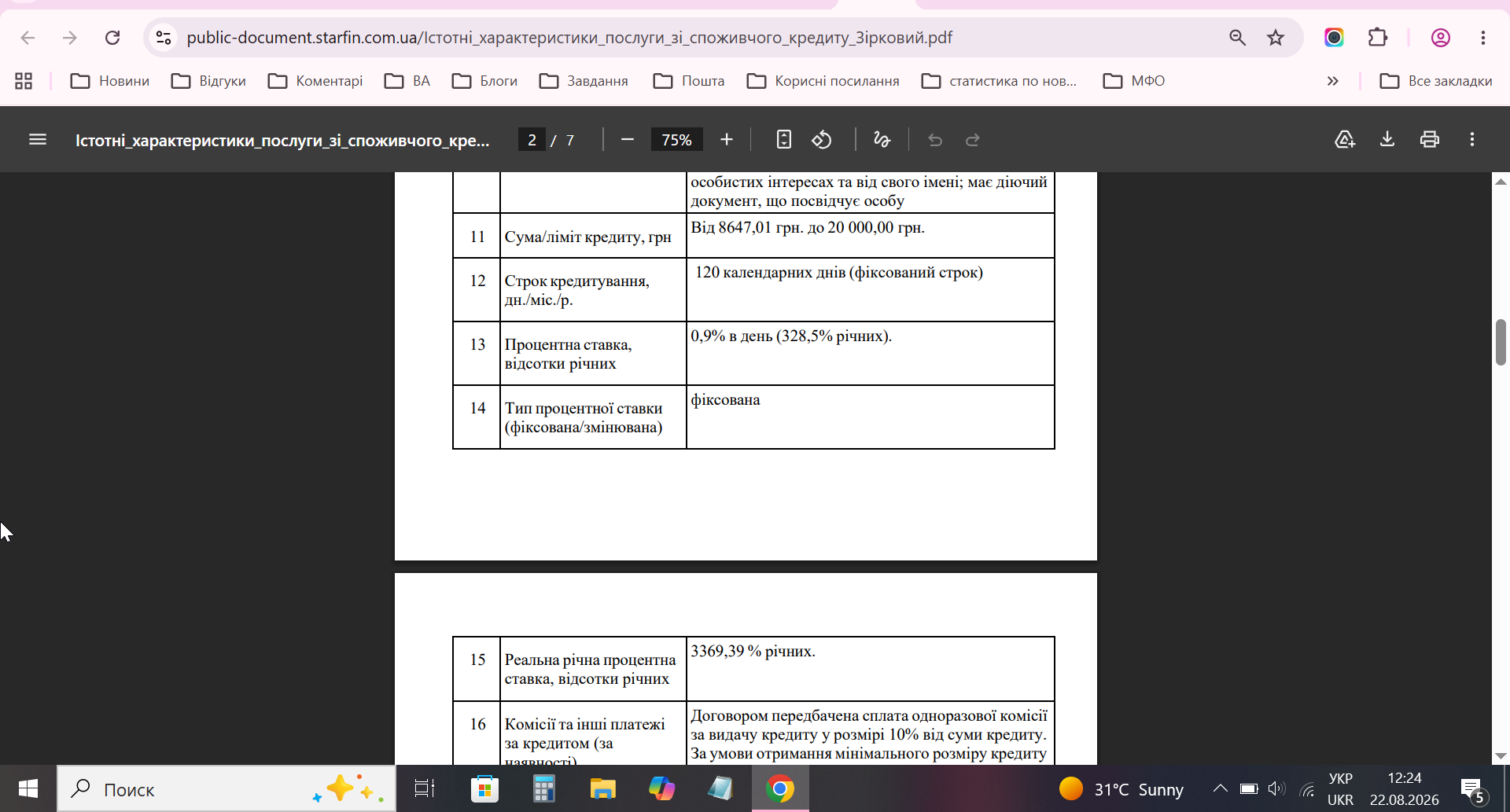Open the Пошта bookmark folder
Viewport: 1510px width, 812px height.
689,81
